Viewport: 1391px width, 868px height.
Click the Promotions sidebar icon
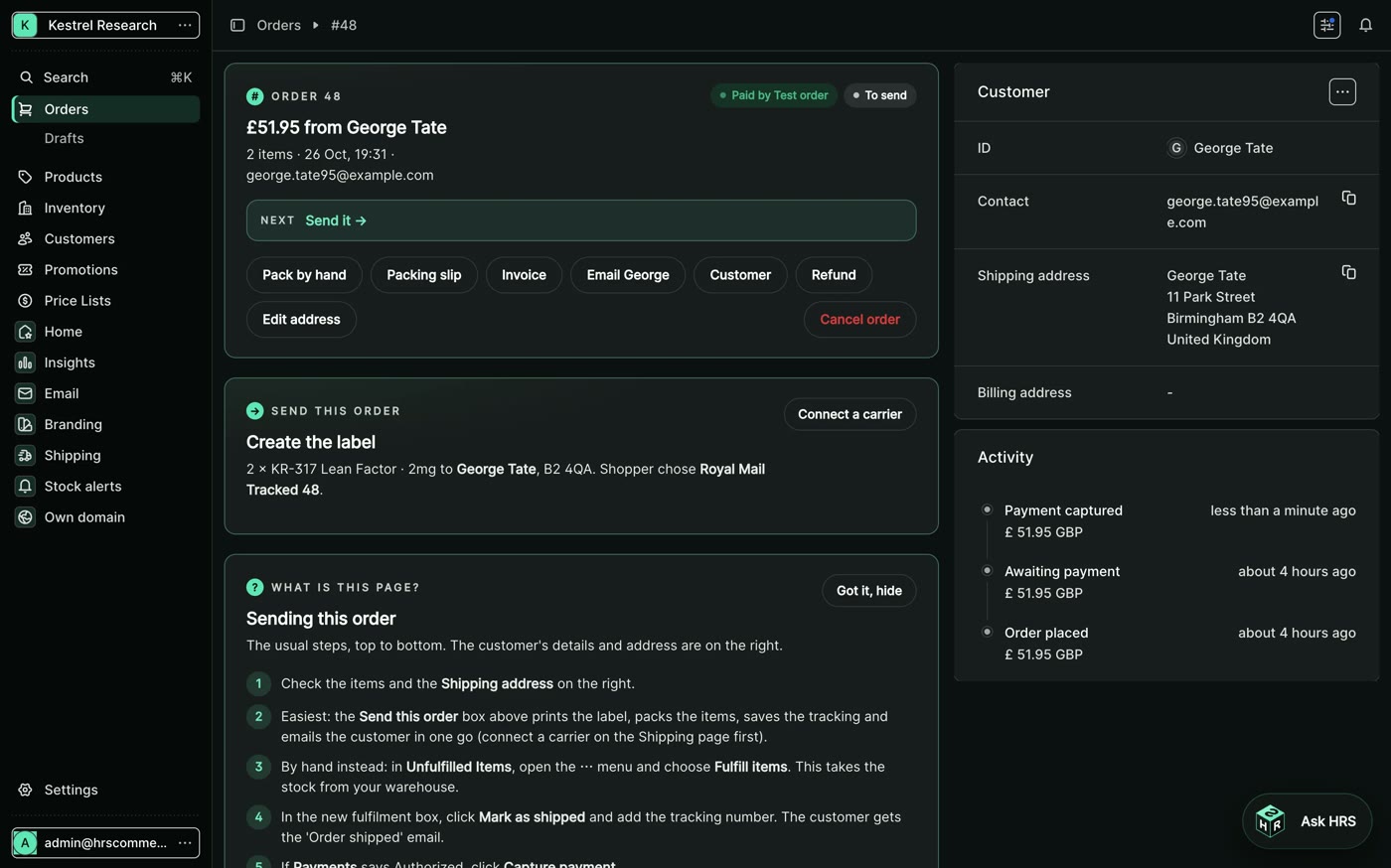(x=25, y=269)
